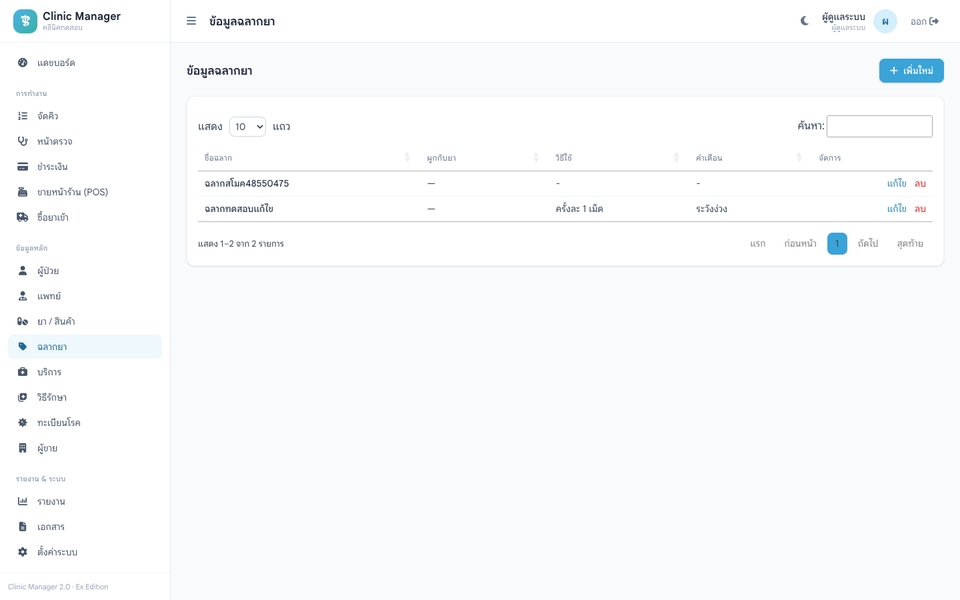Click the ค้นหา search input field
Viewport: 960px width, 600px height.
pyautogui.click(x=879, y=126)
